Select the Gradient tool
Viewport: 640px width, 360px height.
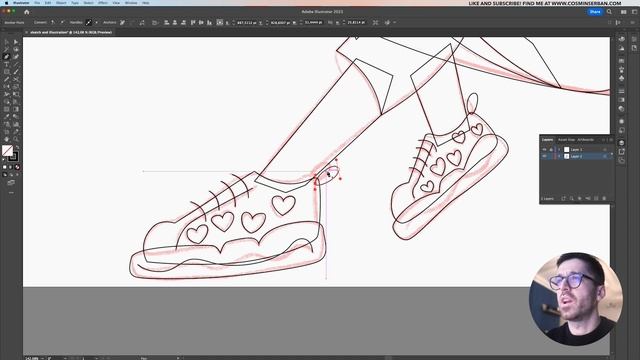click(x=16, y=109)
